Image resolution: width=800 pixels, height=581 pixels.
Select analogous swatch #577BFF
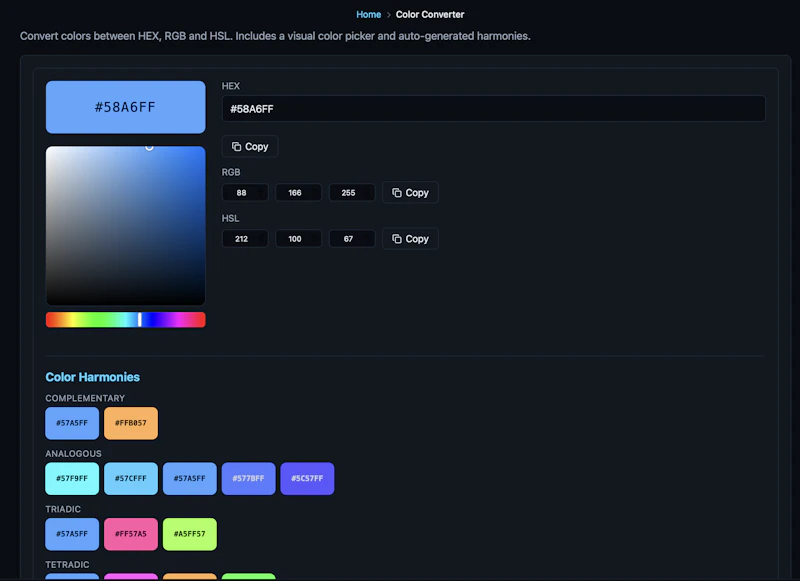(x=248, y=478)
